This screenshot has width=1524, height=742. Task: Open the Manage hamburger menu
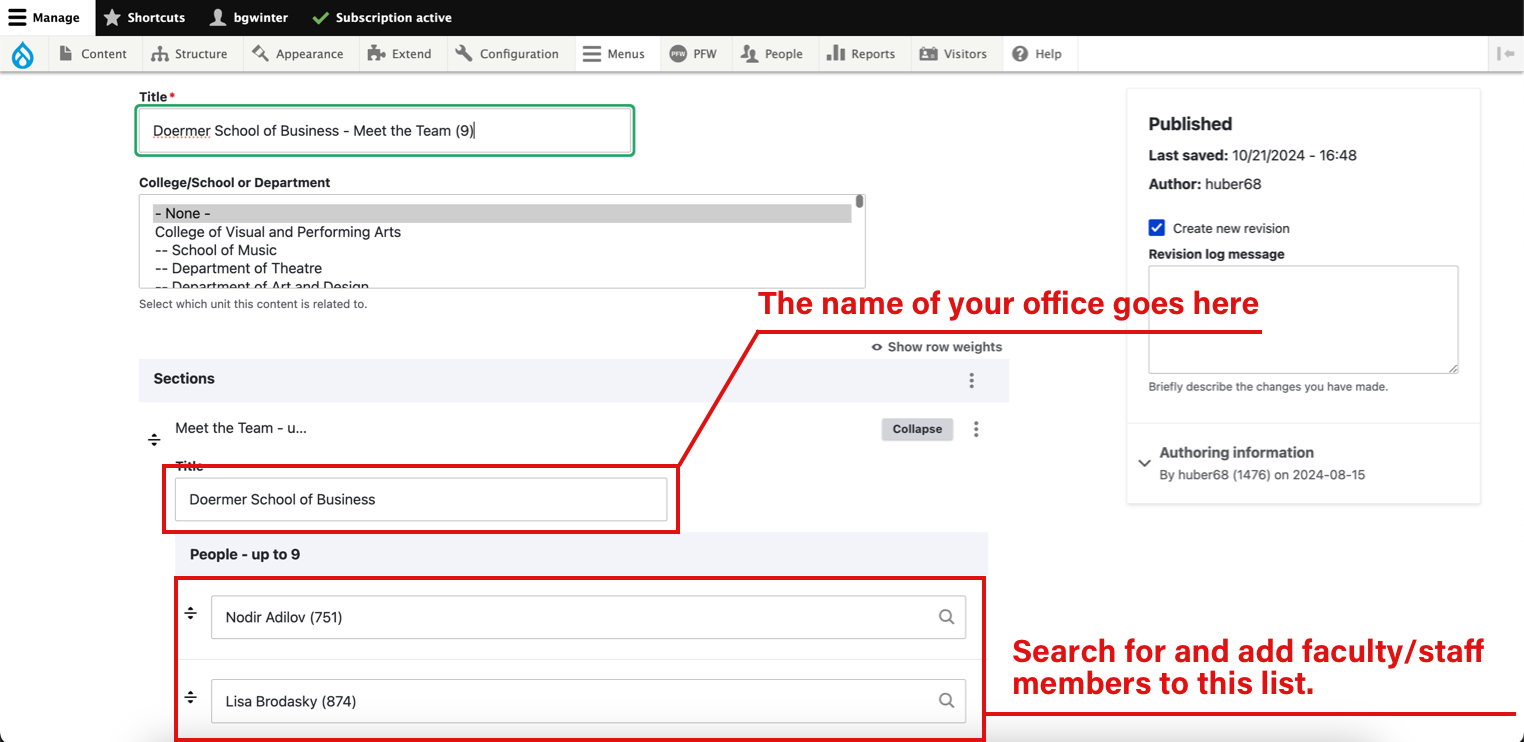tap(45, 17)
